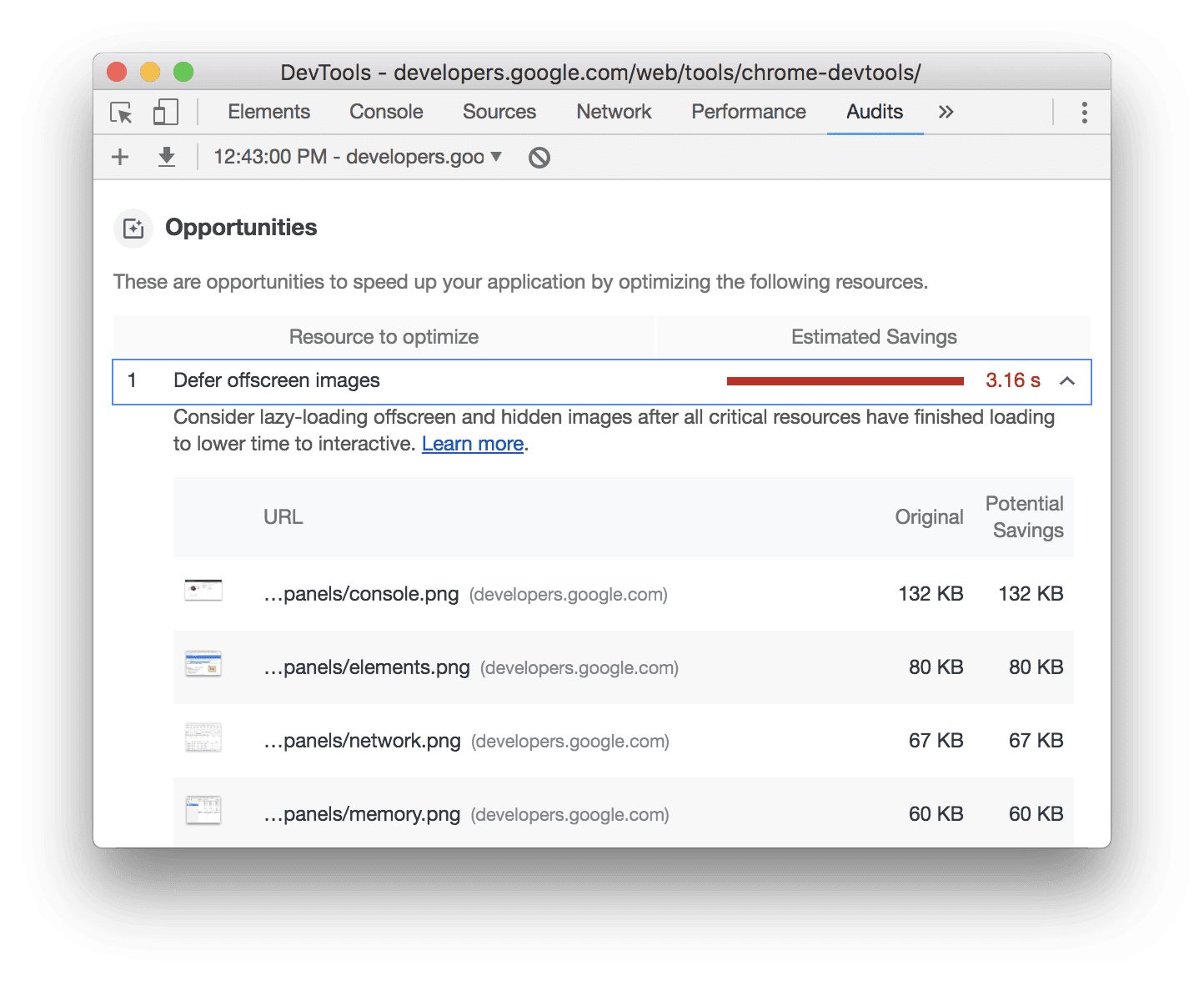This screenshot has width=1204, height=981.
Task: Open the Sources panel
Action: (x=499, y=112)
